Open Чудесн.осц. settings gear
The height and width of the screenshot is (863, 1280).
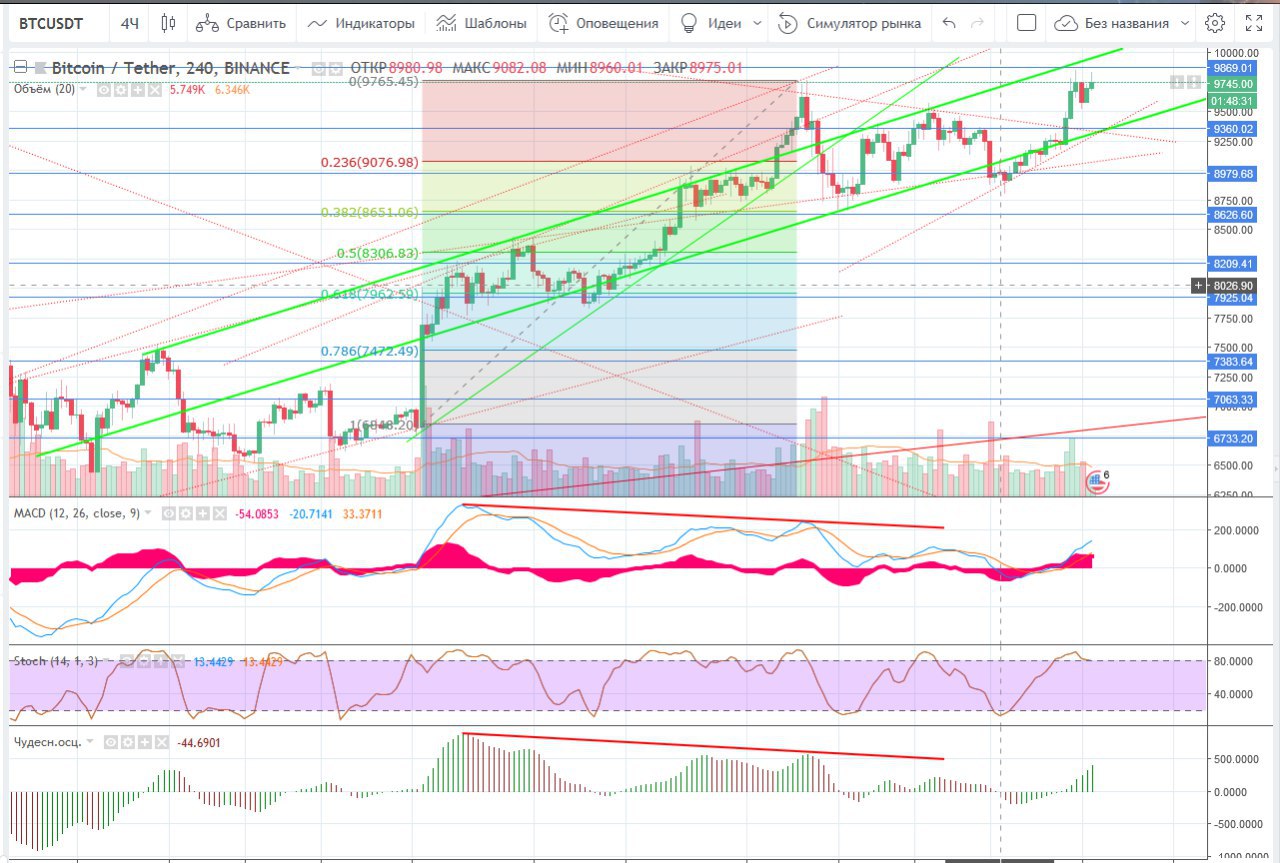click(x=128, y=742)
